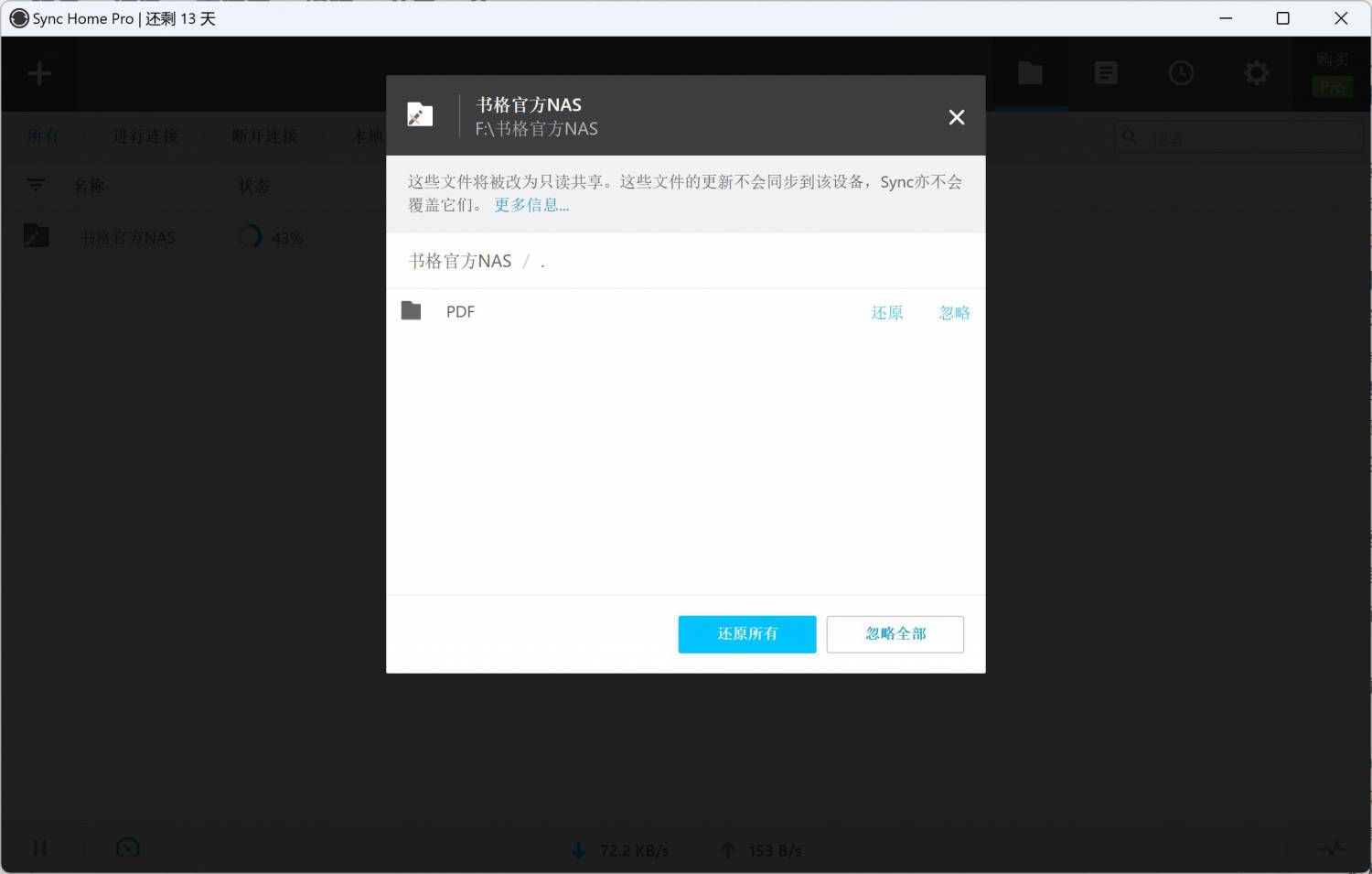The height and width of the screenshot is (874, 1372).
Task: Click 忽略 for the PDF folder
Action: (954, 313)
